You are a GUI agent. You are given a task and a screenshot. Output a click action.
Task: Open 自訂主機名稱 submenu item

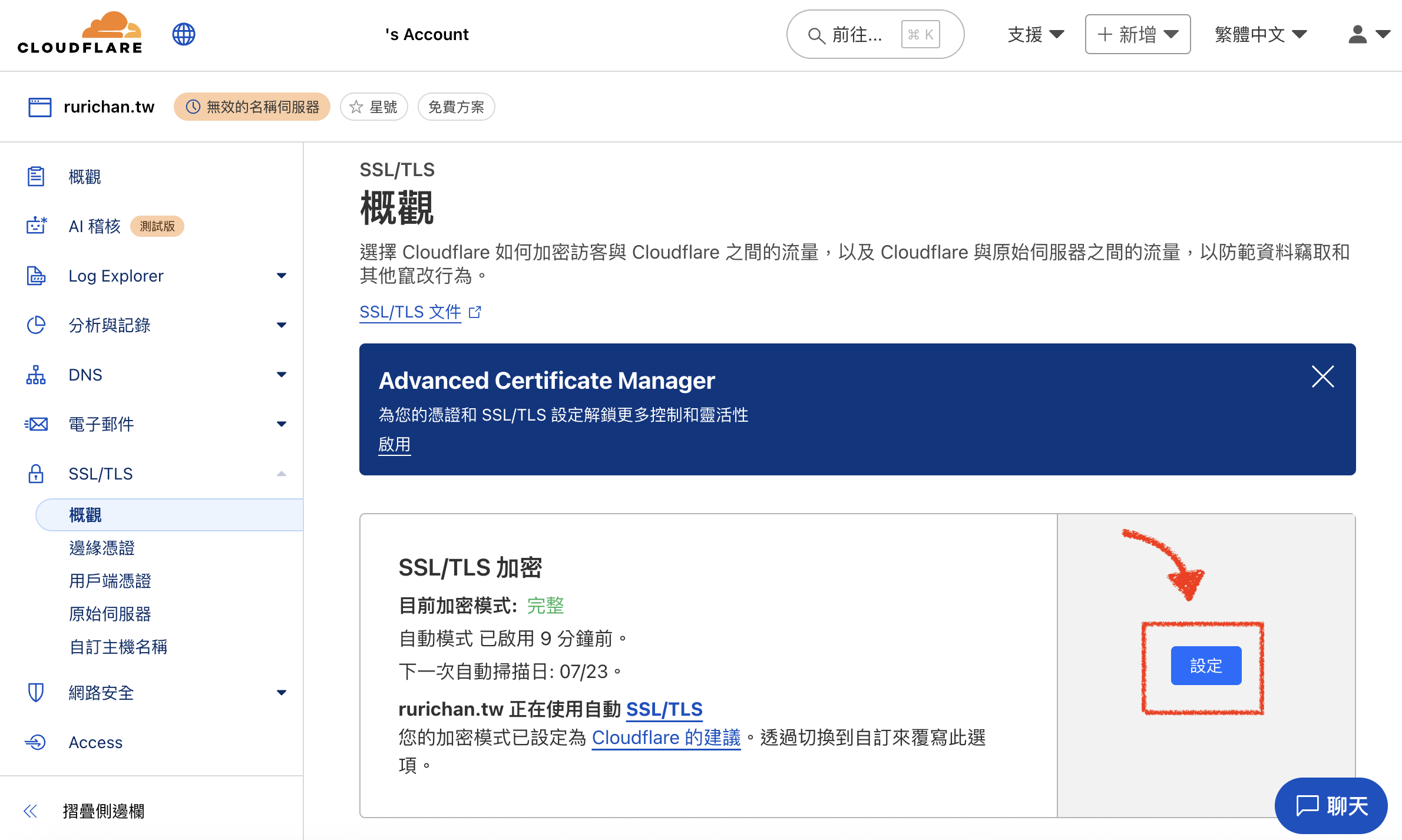(x=118, y=647)
